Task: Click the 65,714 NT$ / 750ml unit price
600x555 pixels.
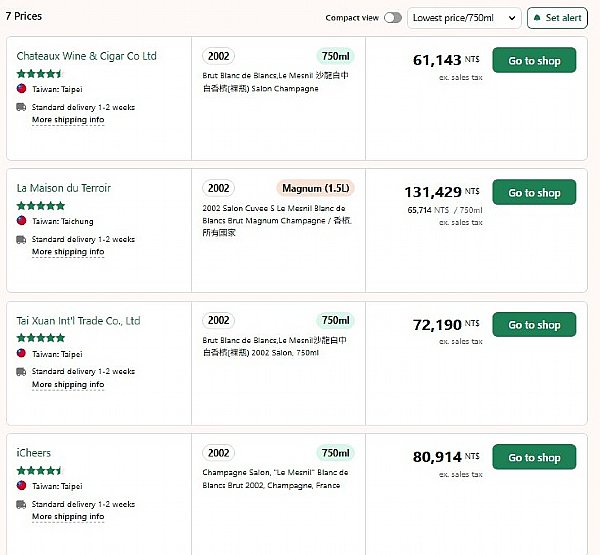Action: [445, 210]
